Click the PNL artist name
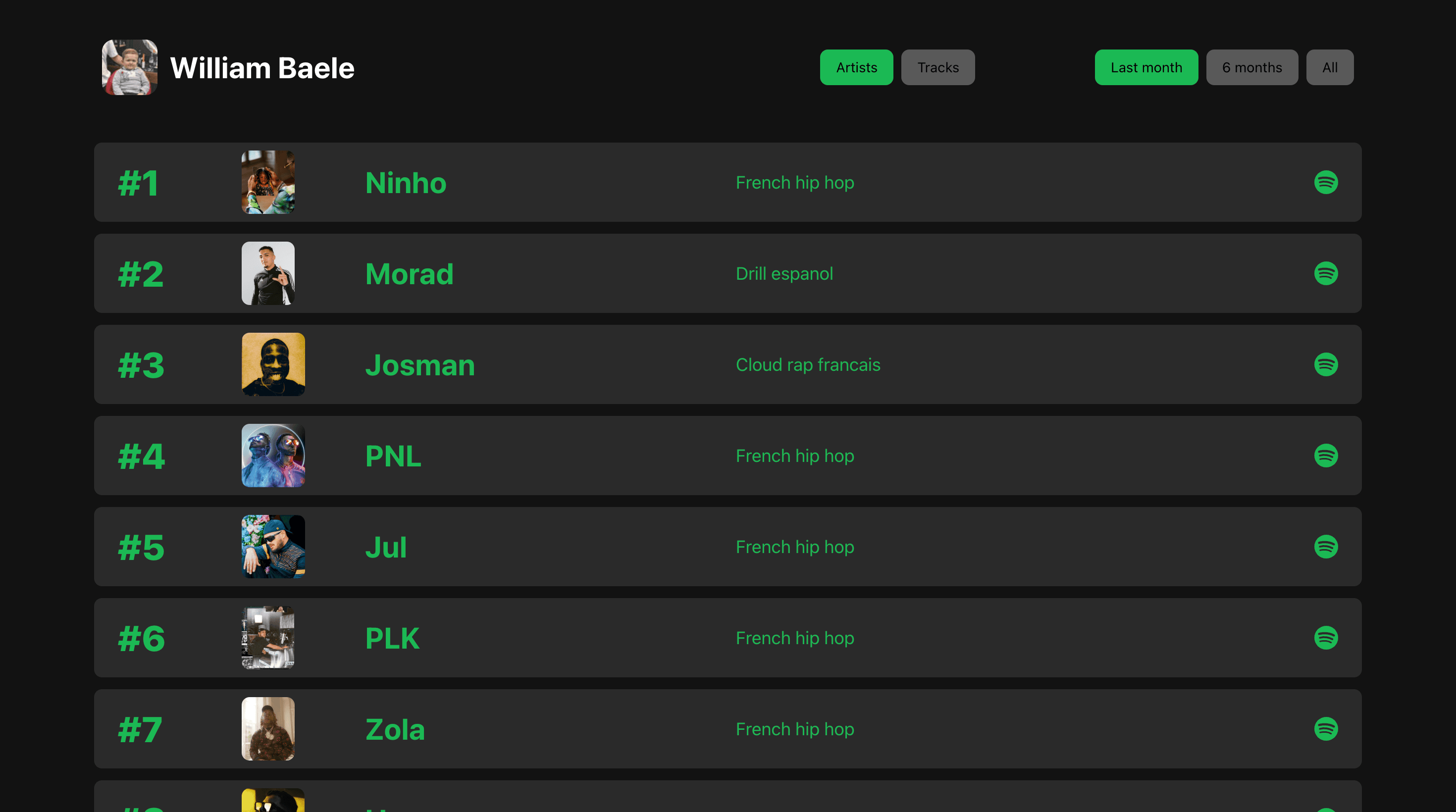The image size is (1456, 812). pos(393,456)
